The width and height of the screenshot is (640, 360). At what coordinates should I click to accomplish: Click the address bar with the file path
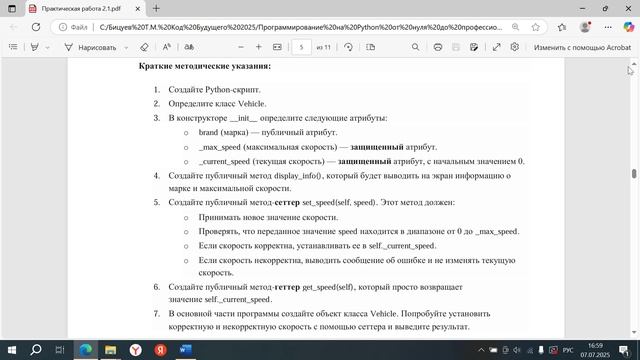301,27
